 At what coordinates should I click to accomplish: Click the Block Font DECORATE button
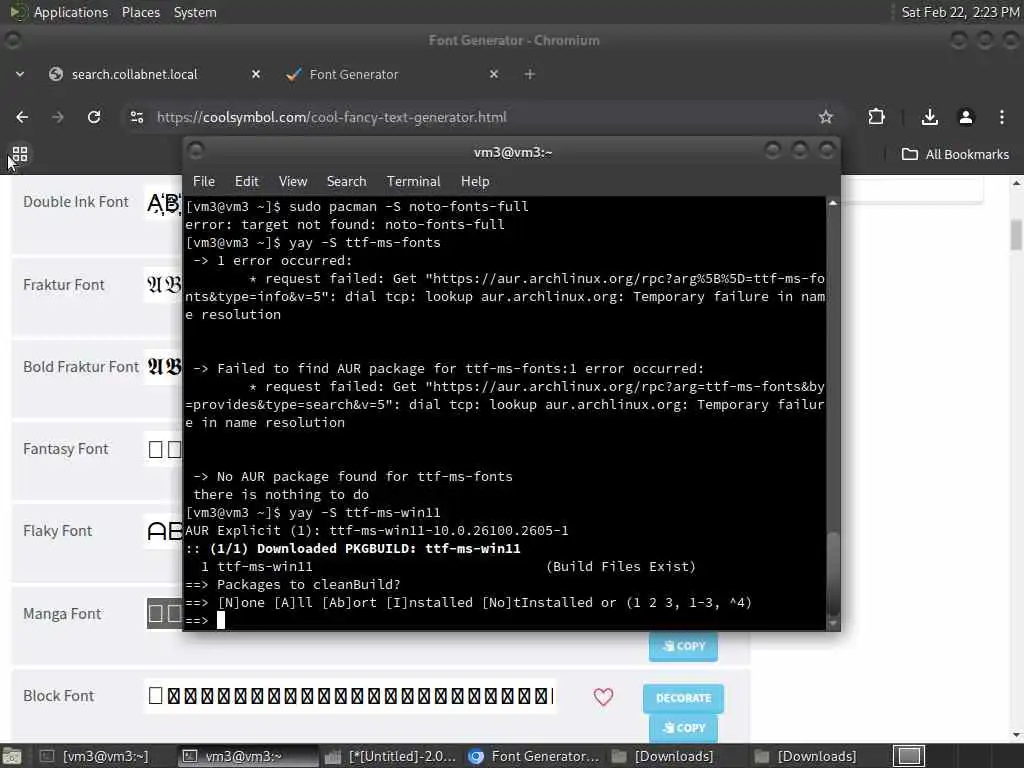[x=683, y=698]
